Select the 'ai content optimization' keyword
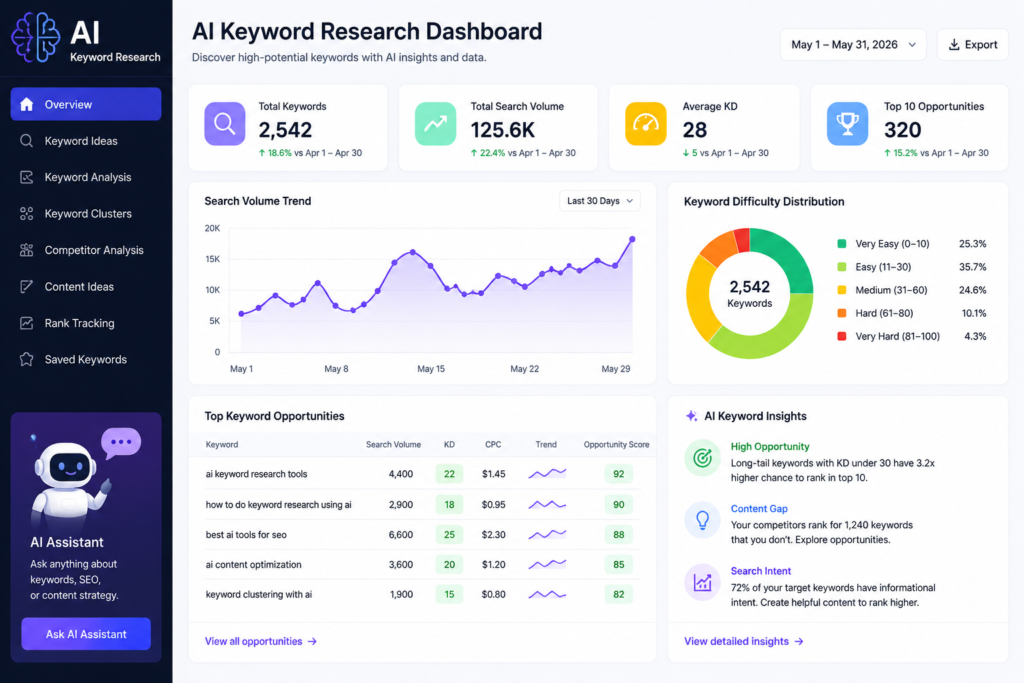 pos(253,565)
